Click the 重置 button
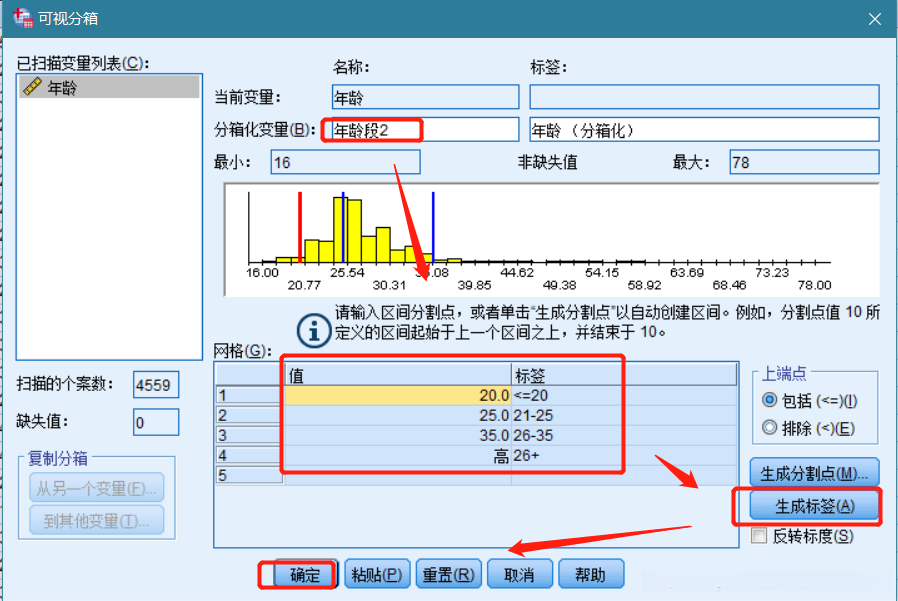 pos(447,574)
